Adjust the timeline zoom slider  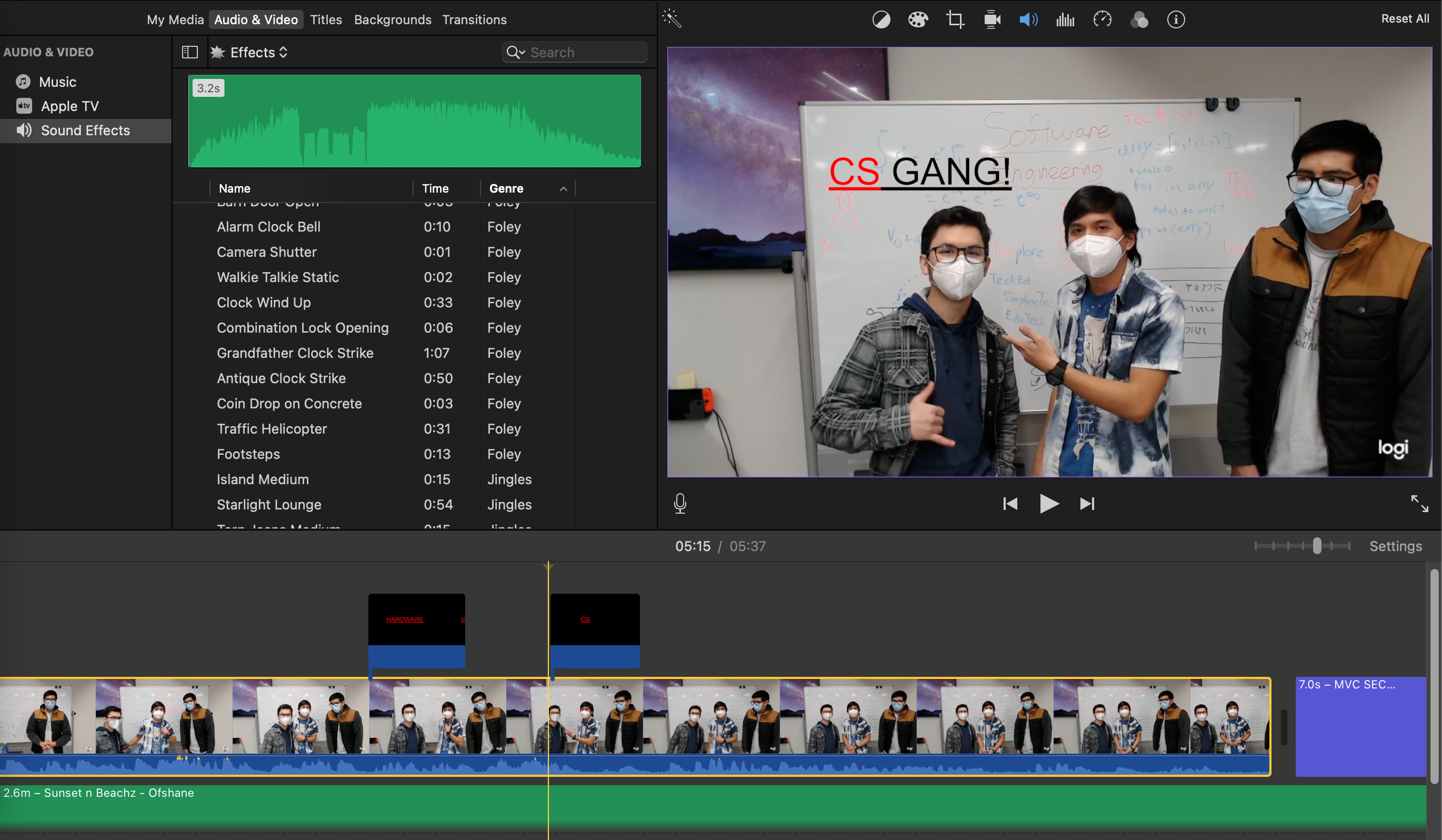(1317, 546)
